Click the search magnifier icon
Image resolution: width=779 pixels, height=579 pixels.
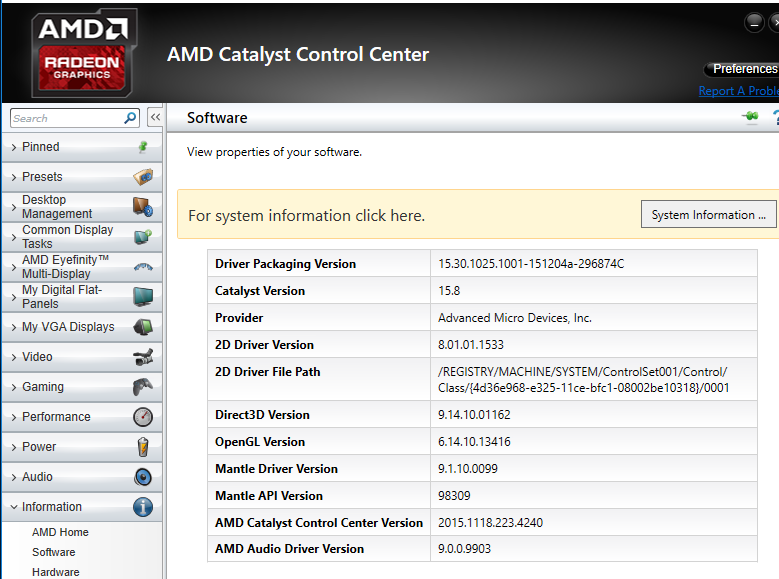tap(130, 118)
